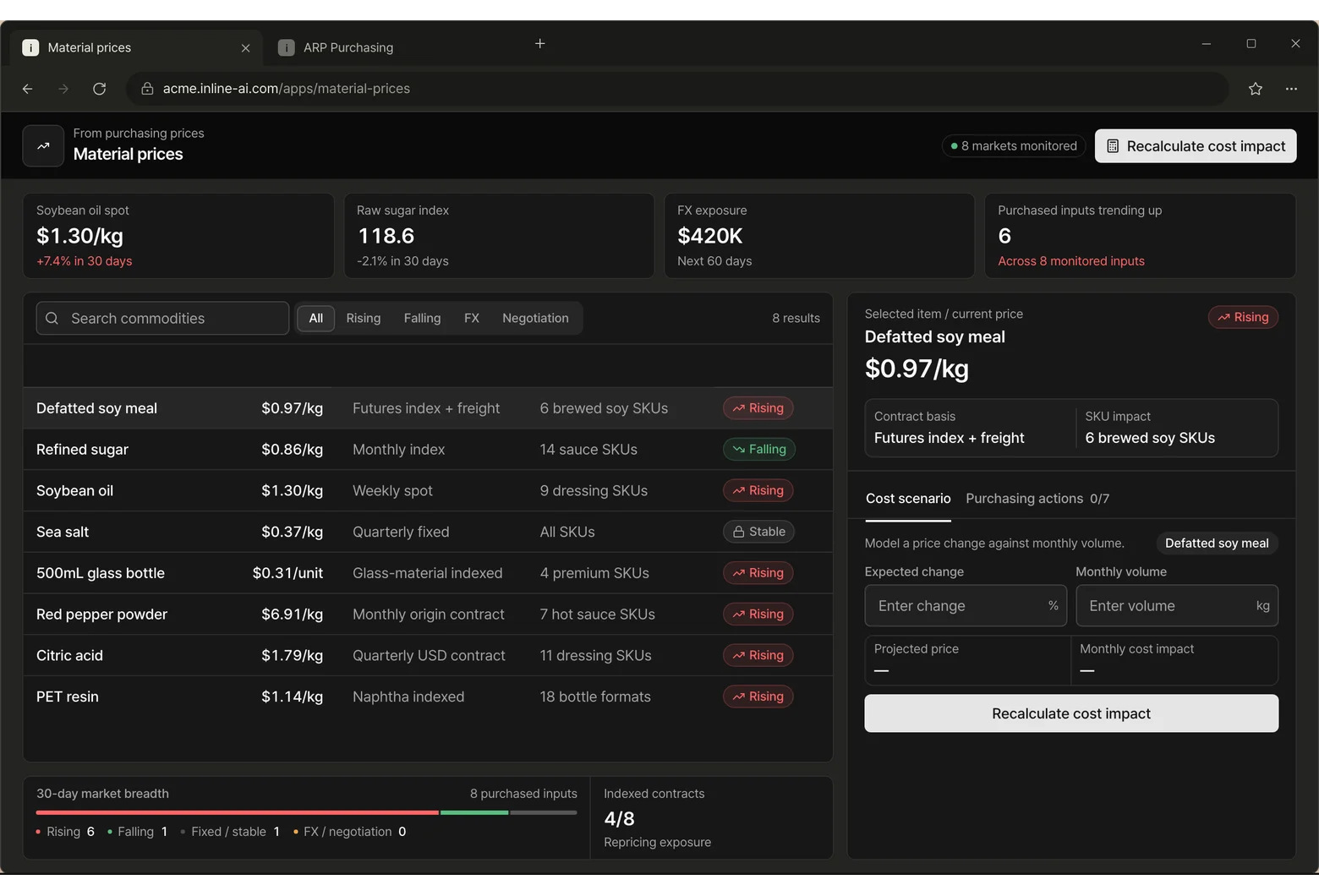Image resolution: width=1319 pixels, height=896 pixels.
Task: Click the Rising badge on PET resin
Action: [x=758, y=697]
